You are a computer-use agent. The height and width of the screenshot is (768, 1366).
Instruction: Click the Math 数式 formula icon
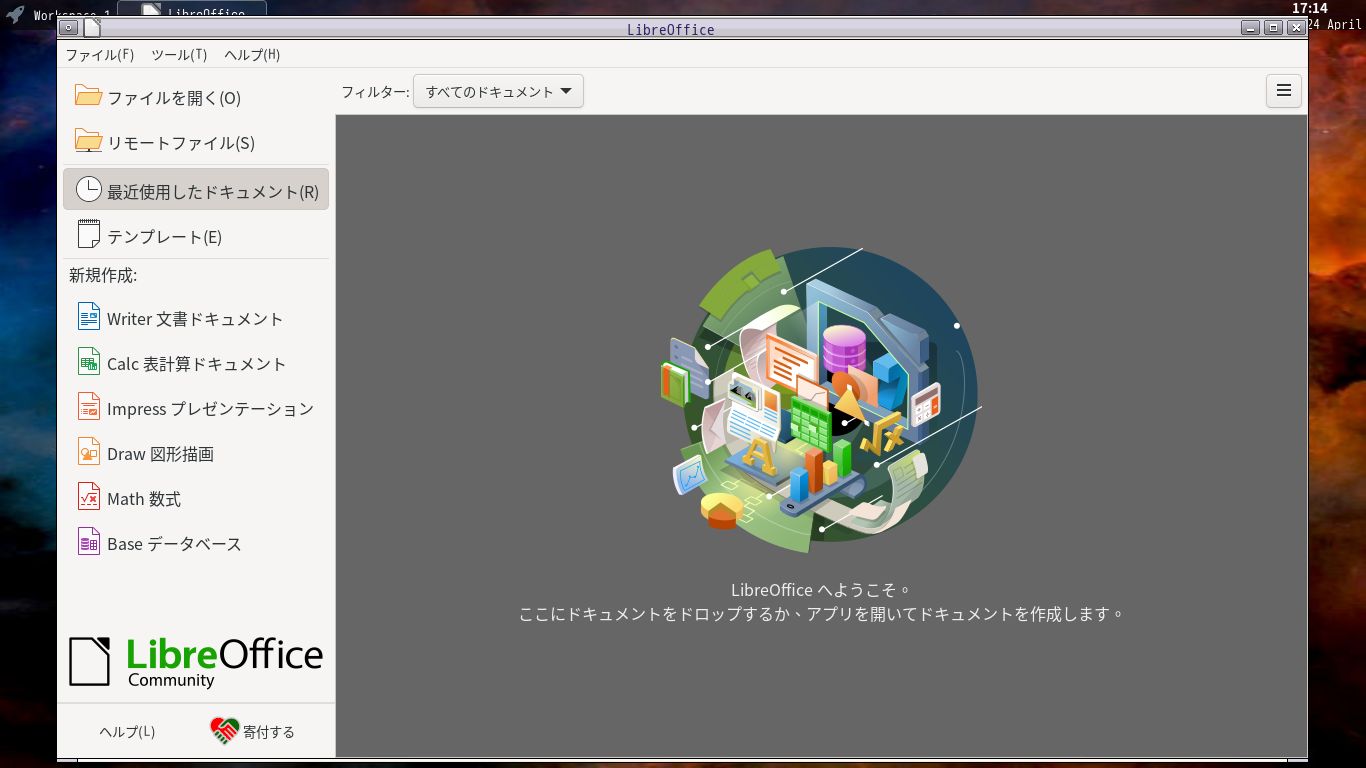click(89, 498)
